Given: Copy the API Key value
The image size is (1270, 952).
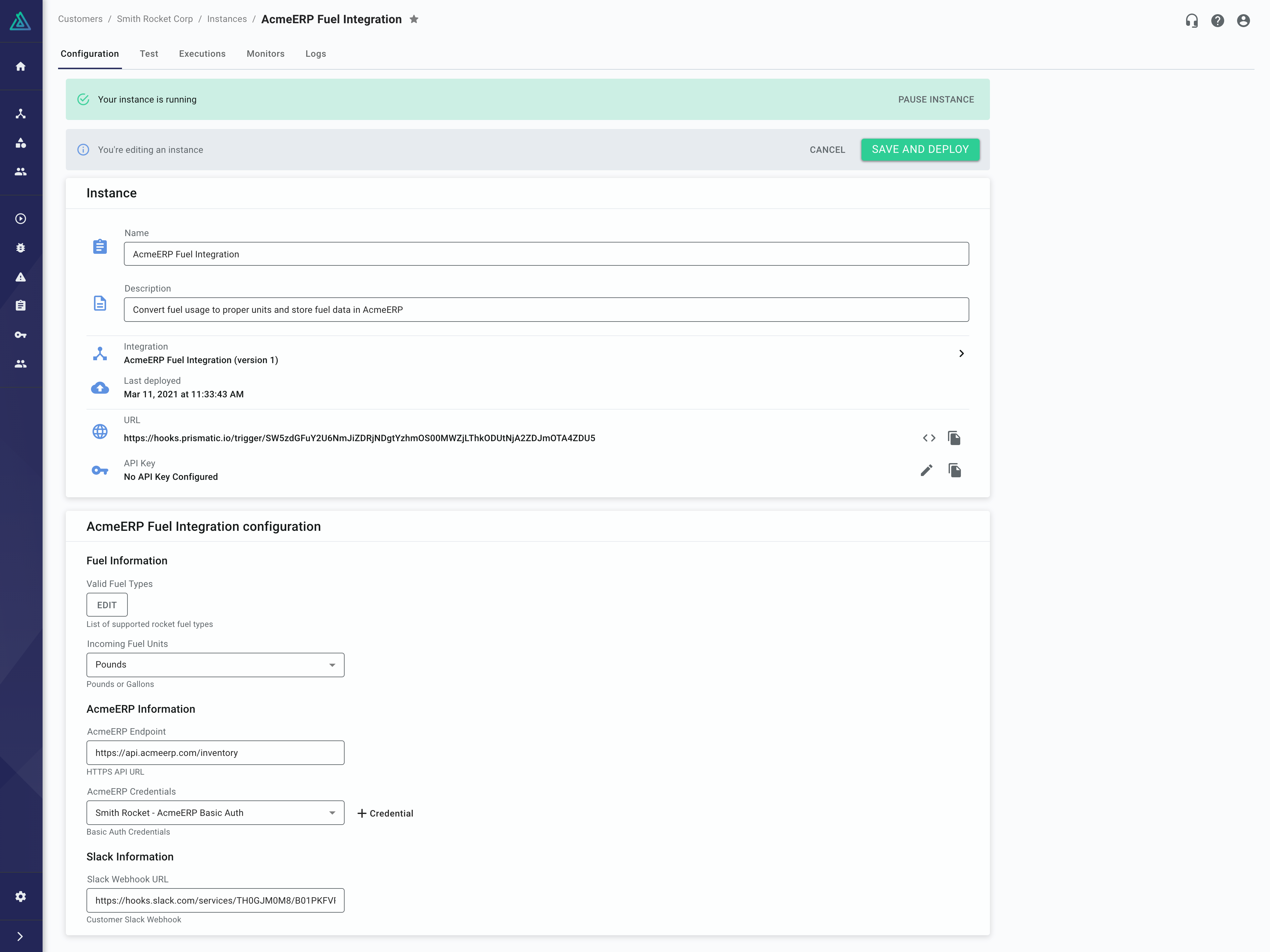Looking at the screenshot, I should pos(954,471).
